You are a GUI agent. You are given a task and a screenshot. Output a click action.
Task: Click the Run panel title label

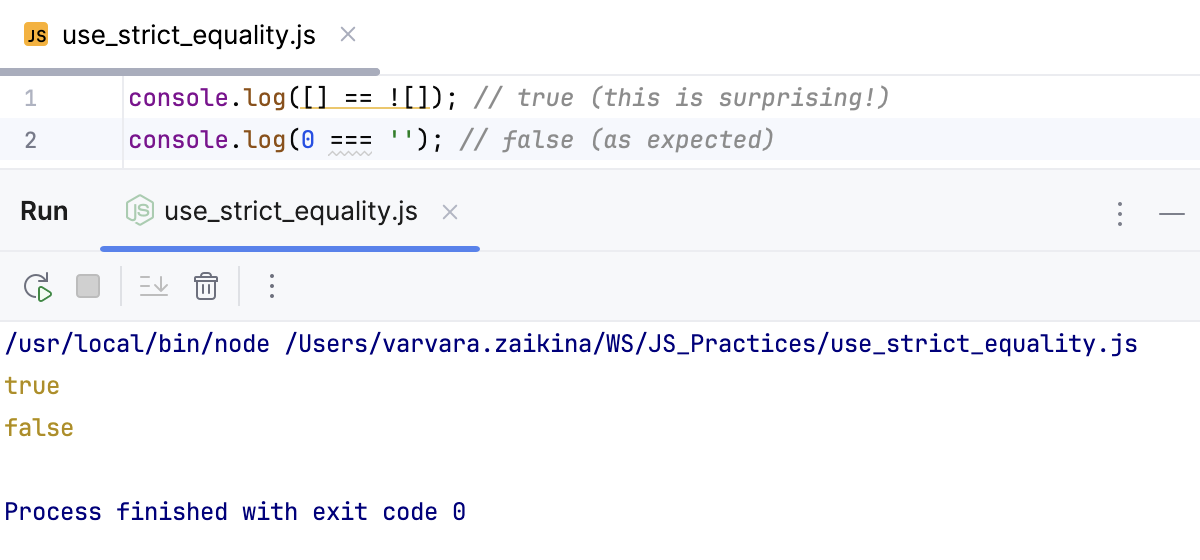(x=44, y=212)
